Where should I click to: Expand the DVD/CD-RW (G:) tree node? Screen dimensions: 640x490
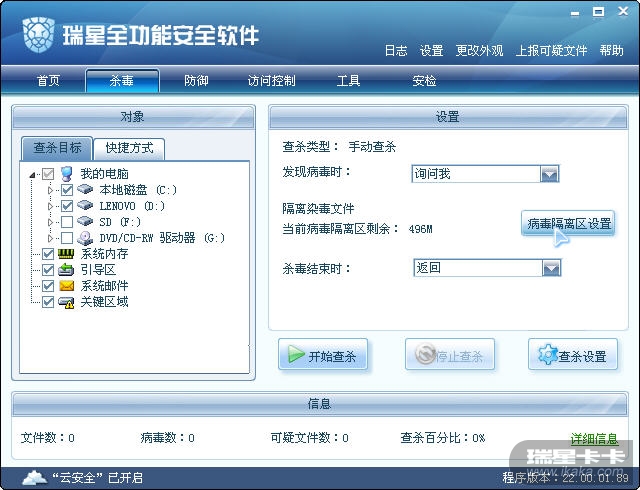click(x=50, y=238)
